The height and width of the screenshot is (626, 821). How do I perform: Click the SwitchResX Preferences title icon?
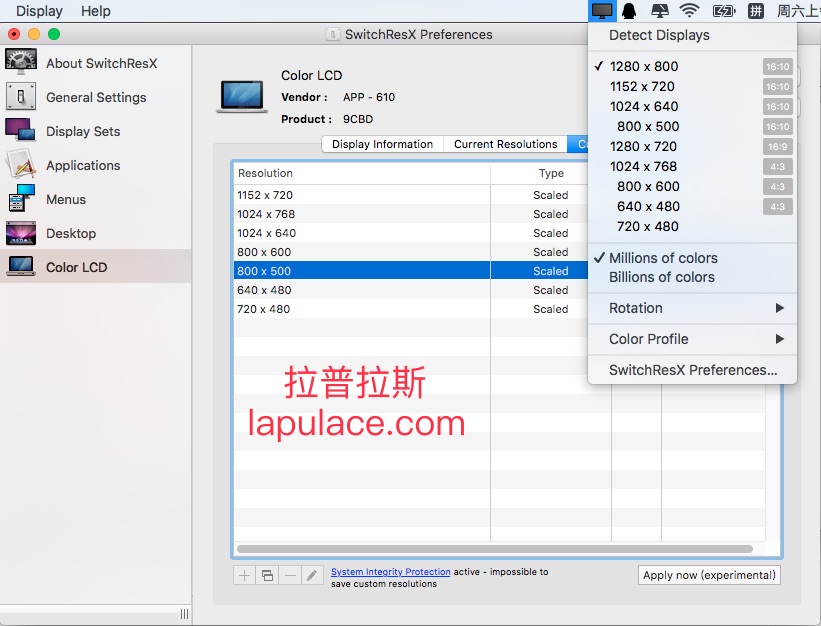pos(332,35)
